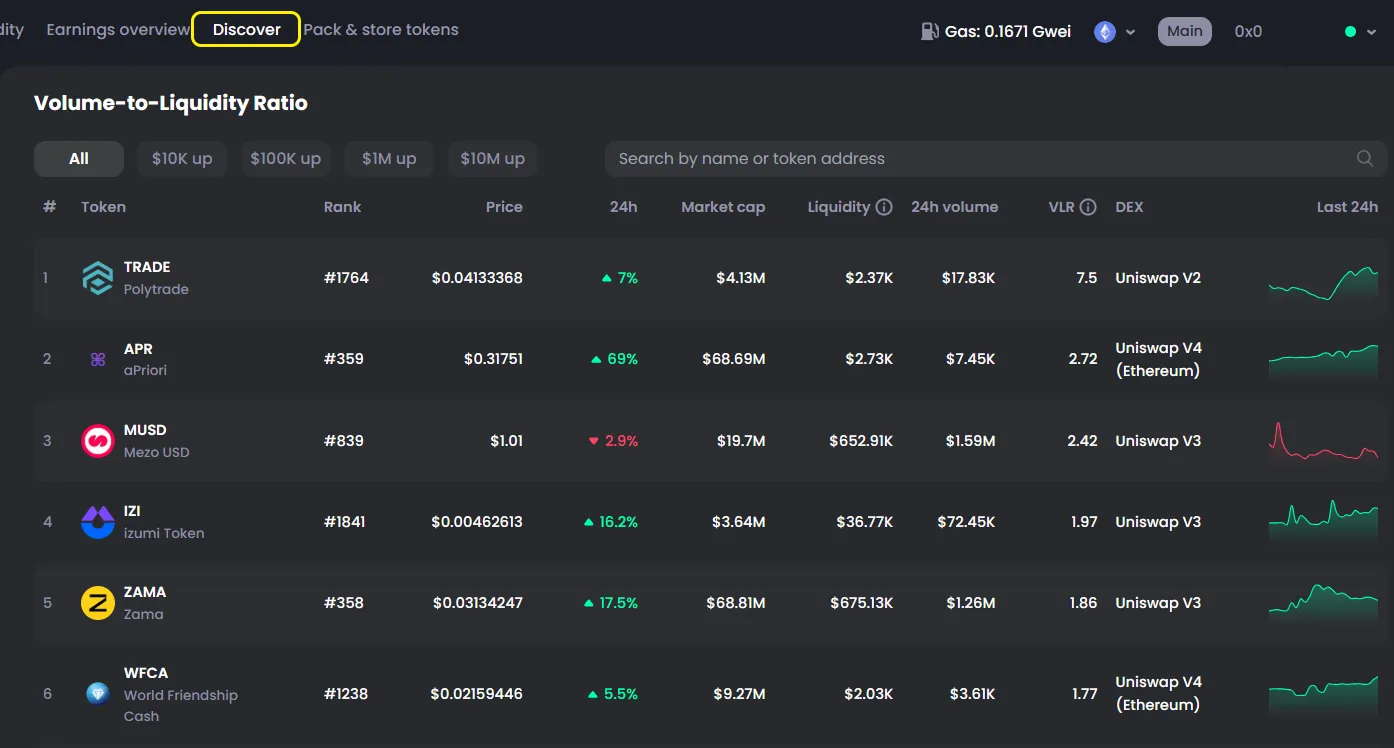Viewport: 1394px width, 748px height.
Task: Open the Earnings overview tab
Action: tap(118, 30)
